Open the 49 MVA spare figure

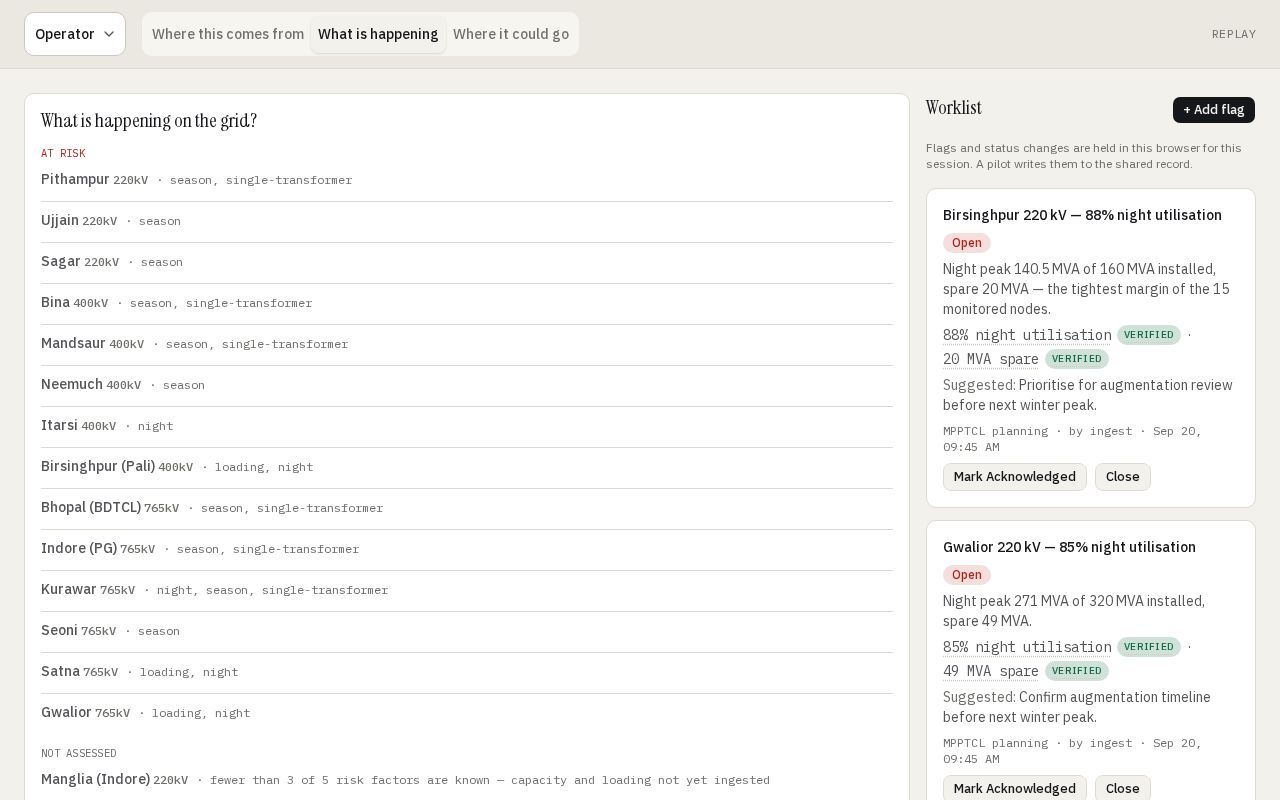(991, 671)
